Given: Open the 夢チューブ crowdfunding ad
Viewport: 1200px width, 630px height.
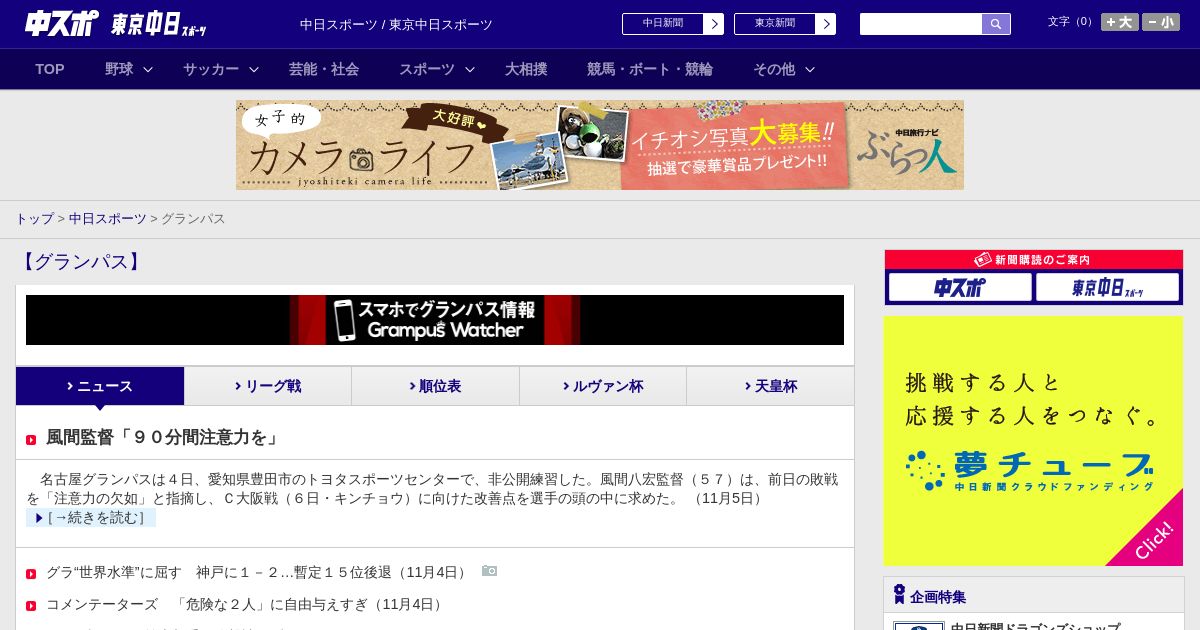Looking at the screenshot, I should click(x=1033, y=441).
